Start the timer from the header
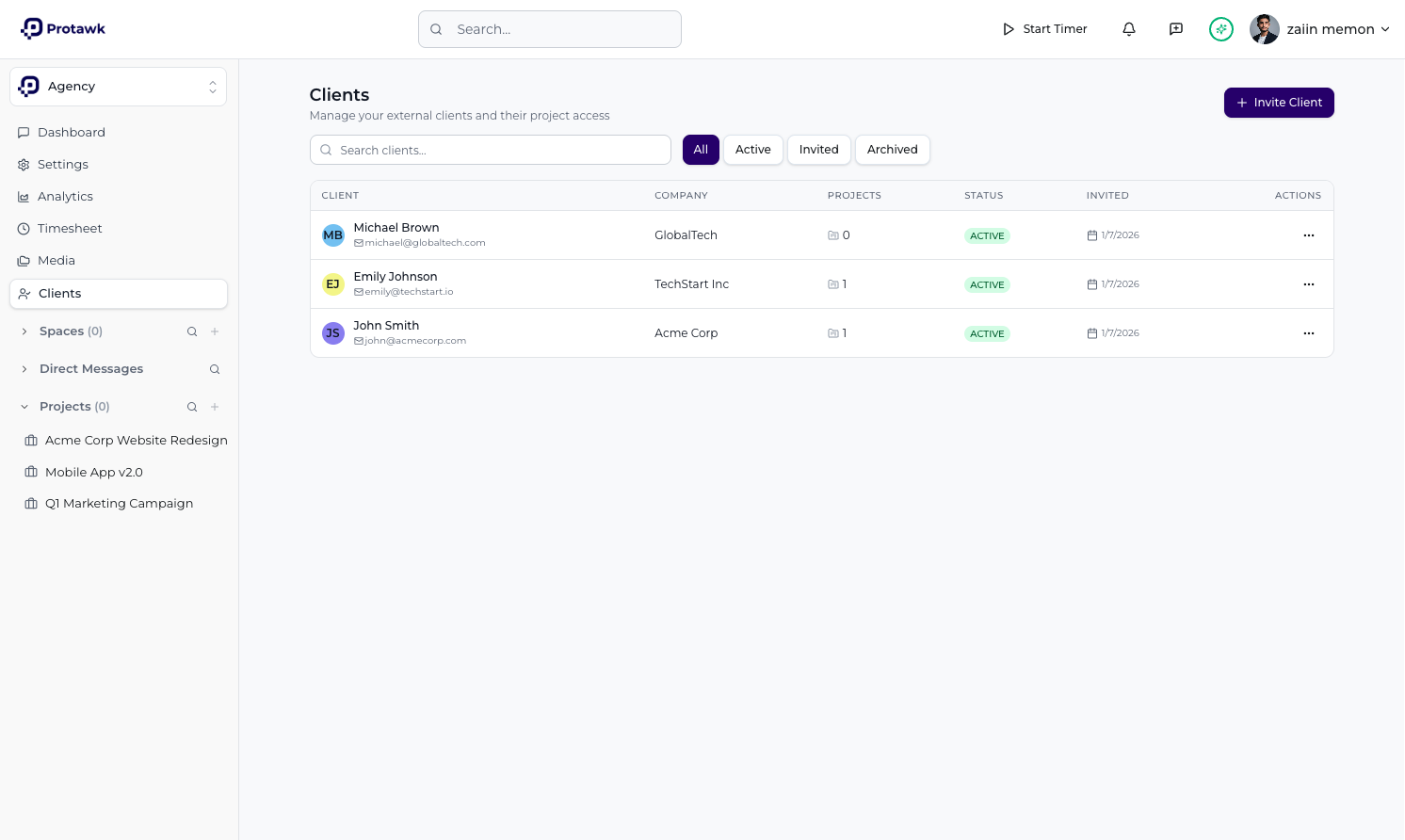This screenshot has width=1405, height=840. pos(1044,29)
